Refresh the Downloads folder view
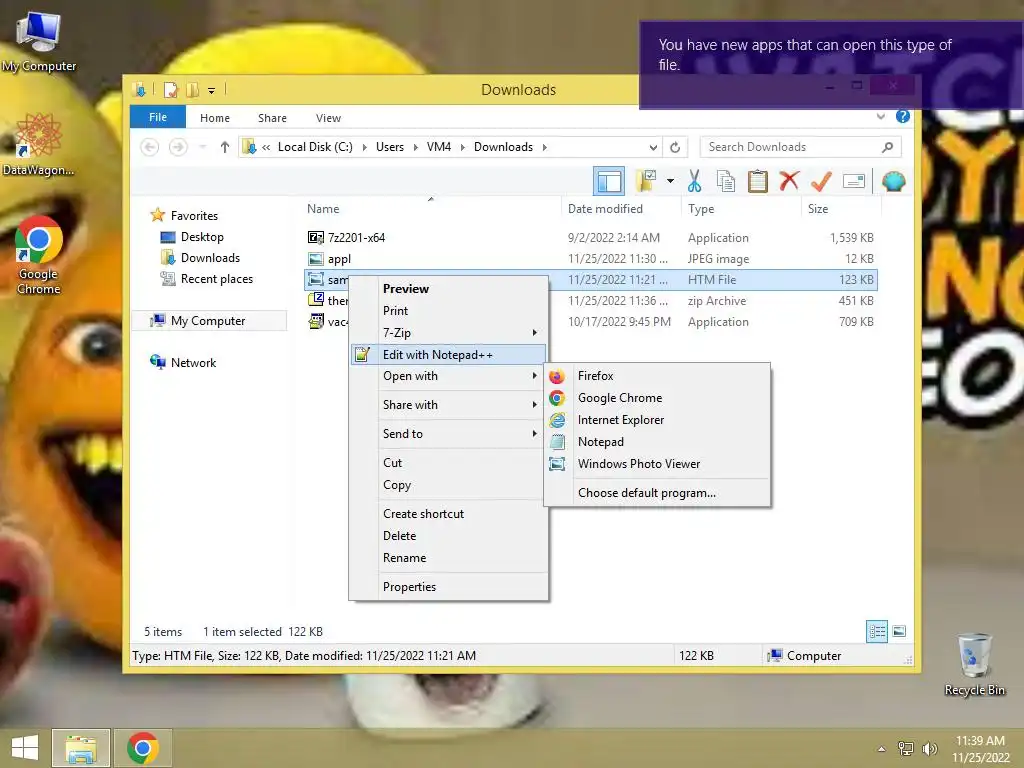 675,147
